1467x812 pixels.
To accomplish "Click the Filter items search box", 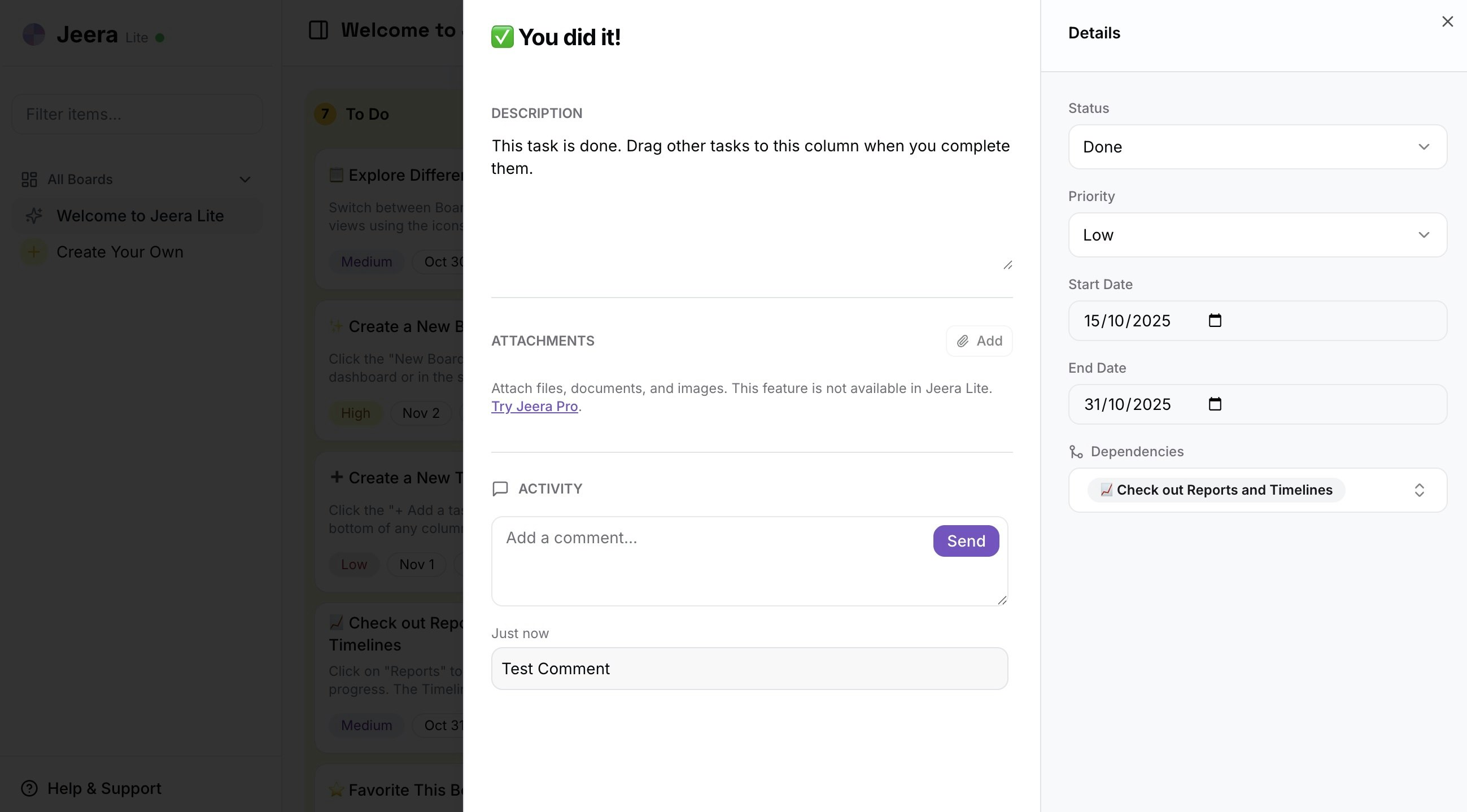I will click(x=137, y=114).
